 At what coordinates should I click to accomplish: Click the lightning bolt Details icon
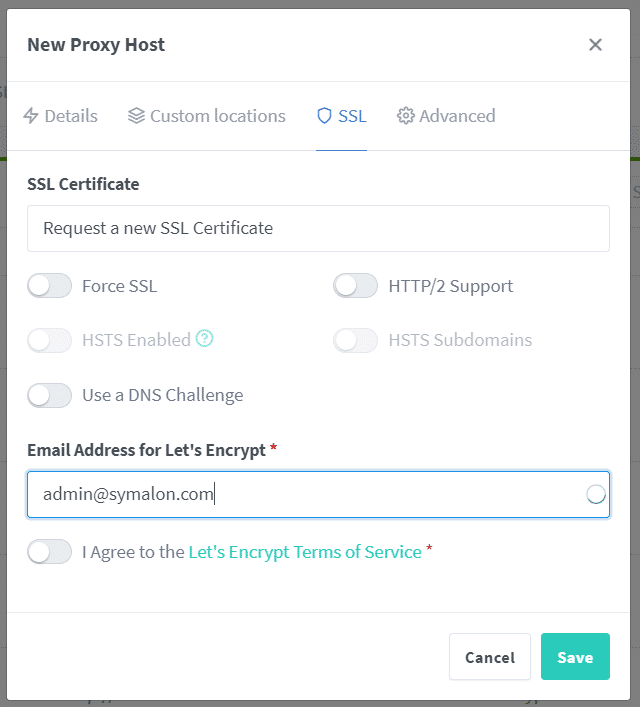tap(30, 116)
